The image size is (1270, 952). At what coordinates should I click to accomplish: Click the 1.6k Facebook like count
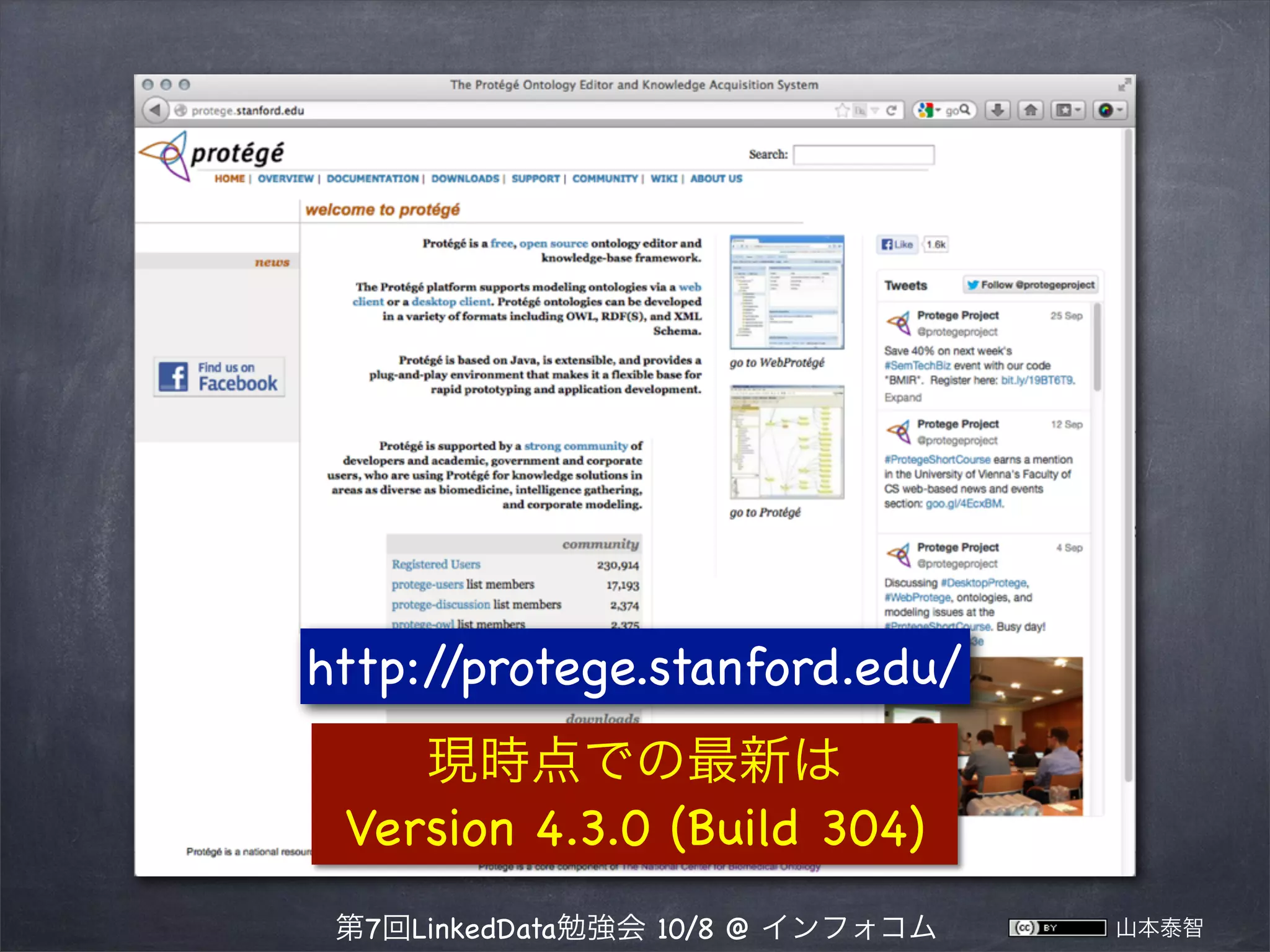pyautogui.click(x=935, y=244)
